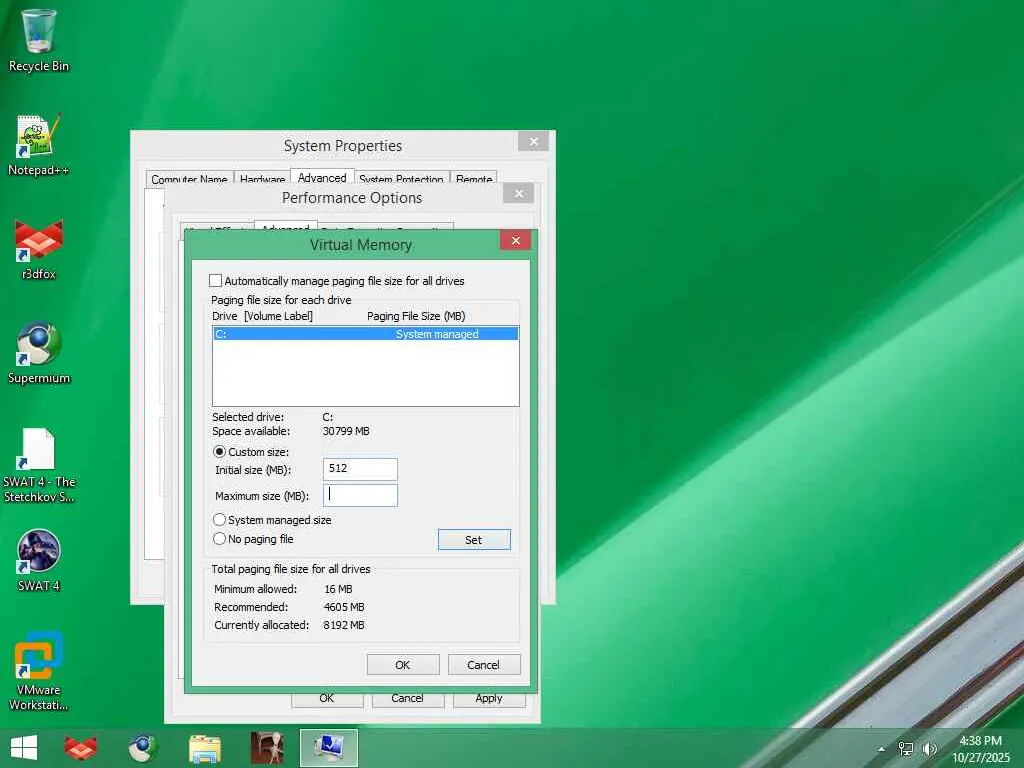
Task: Enable automatically manage paging file size checkbox
Action: [x=216, y=281]
